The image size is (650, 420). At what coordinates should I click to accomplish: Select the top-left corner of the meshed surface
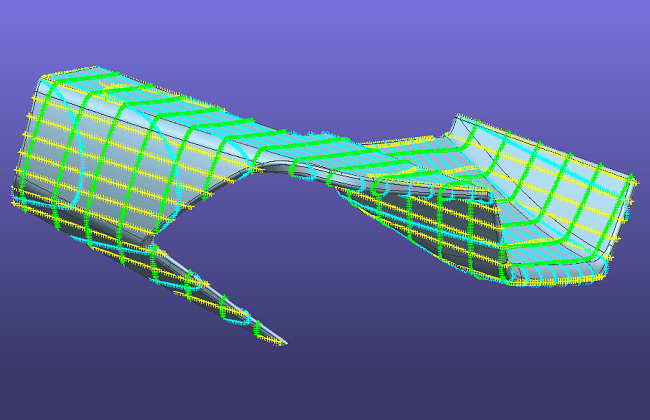[40, 79]
